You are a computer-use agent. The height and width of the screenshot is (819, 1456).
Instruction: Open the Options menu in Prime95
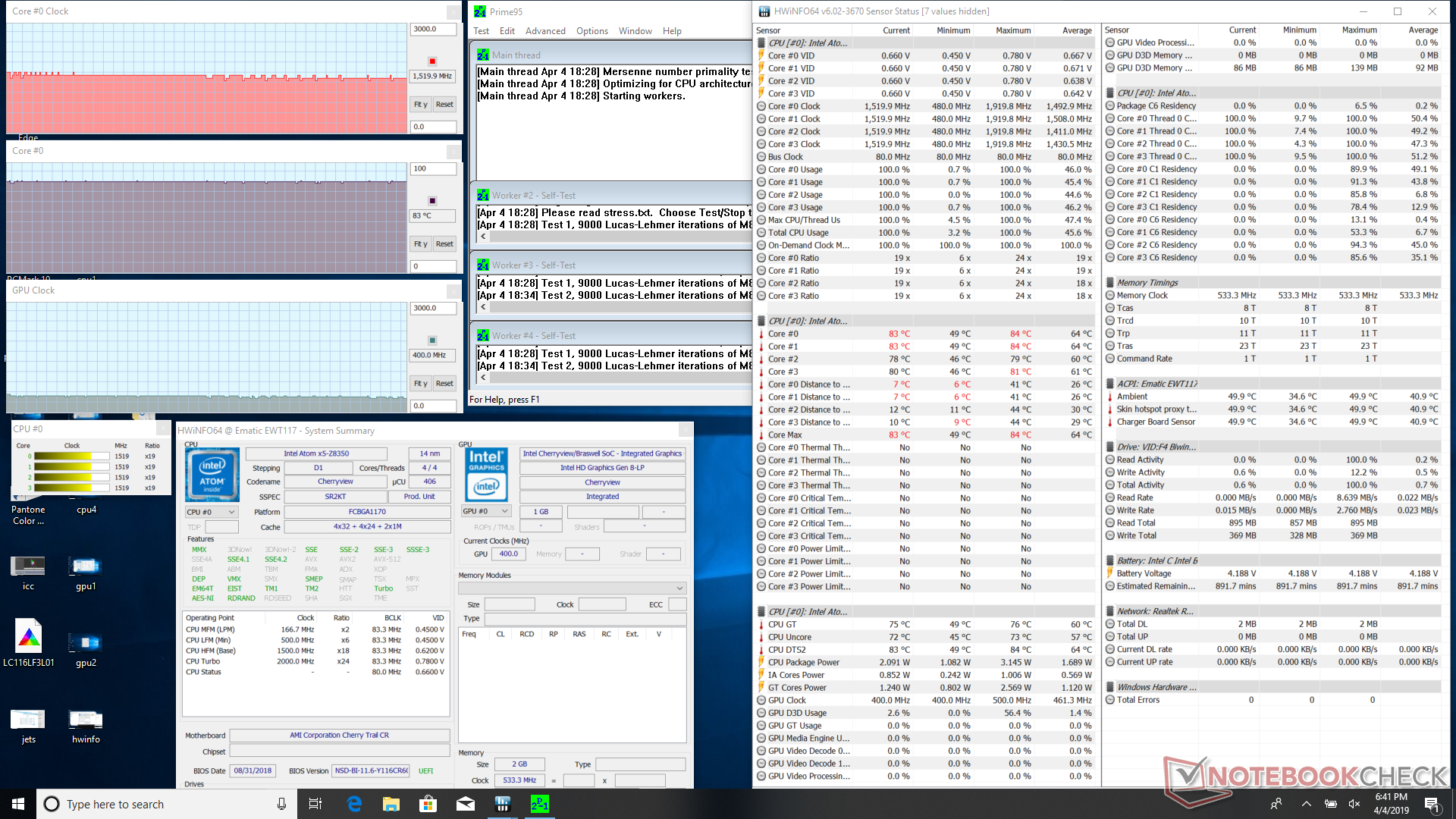tap(591, 31)
